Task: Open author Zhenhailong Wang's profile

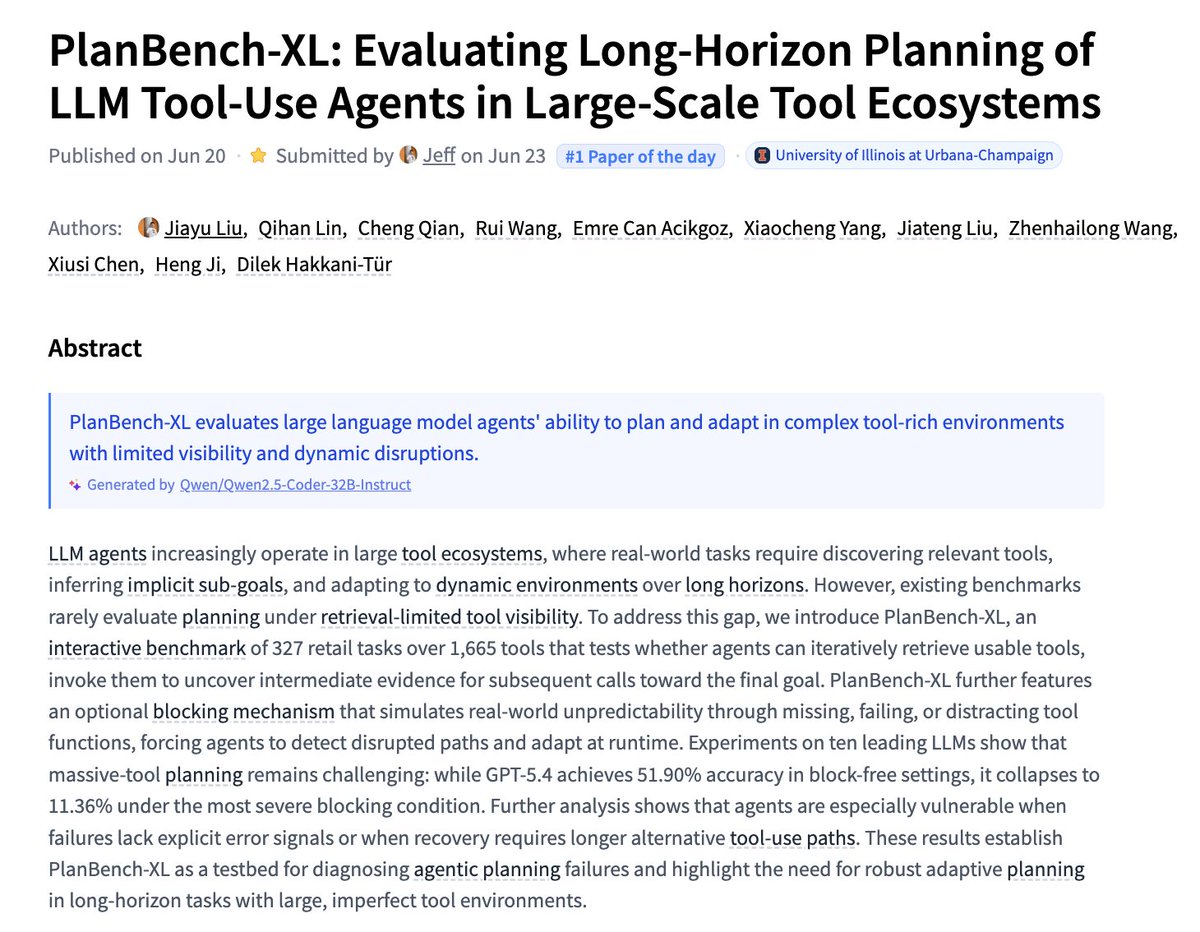Action: pyautogui.click(x=1091, y=229)
